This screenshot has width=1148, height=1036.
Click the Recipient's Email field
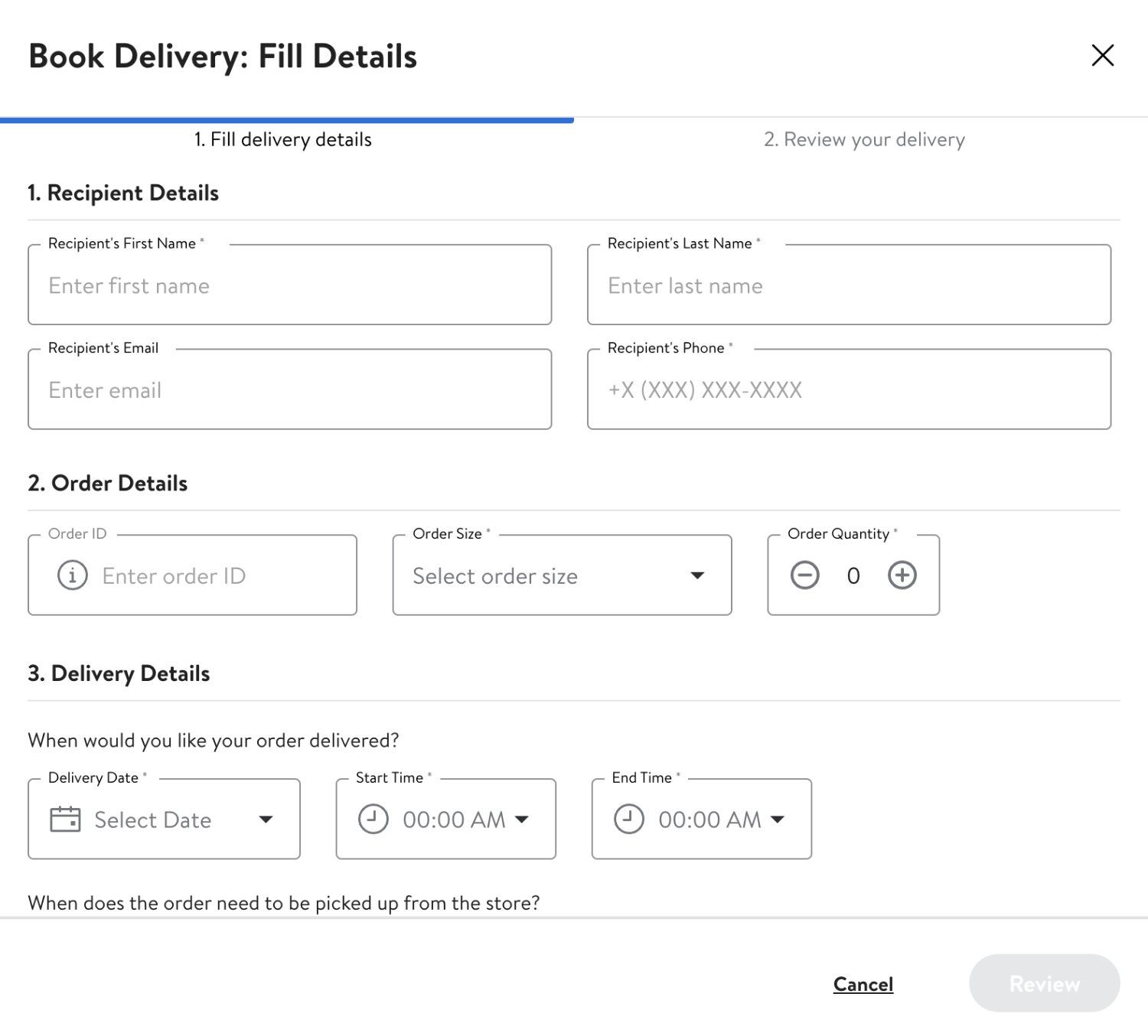[x=289, y=389]
